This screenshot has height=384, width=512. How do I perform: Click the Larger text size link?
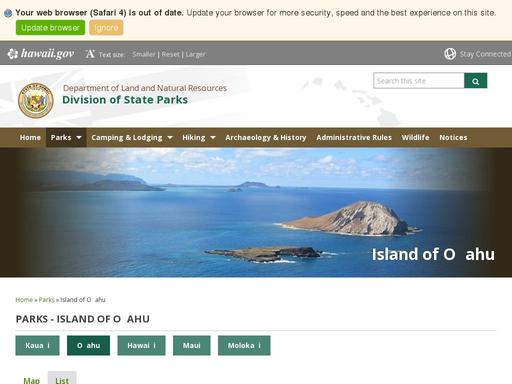(x=195, y=54)
